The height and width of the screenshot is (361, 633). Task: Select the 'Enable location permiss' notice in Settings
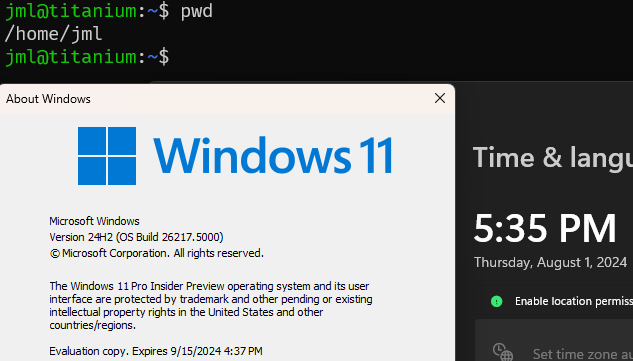[x=554, y=301]
